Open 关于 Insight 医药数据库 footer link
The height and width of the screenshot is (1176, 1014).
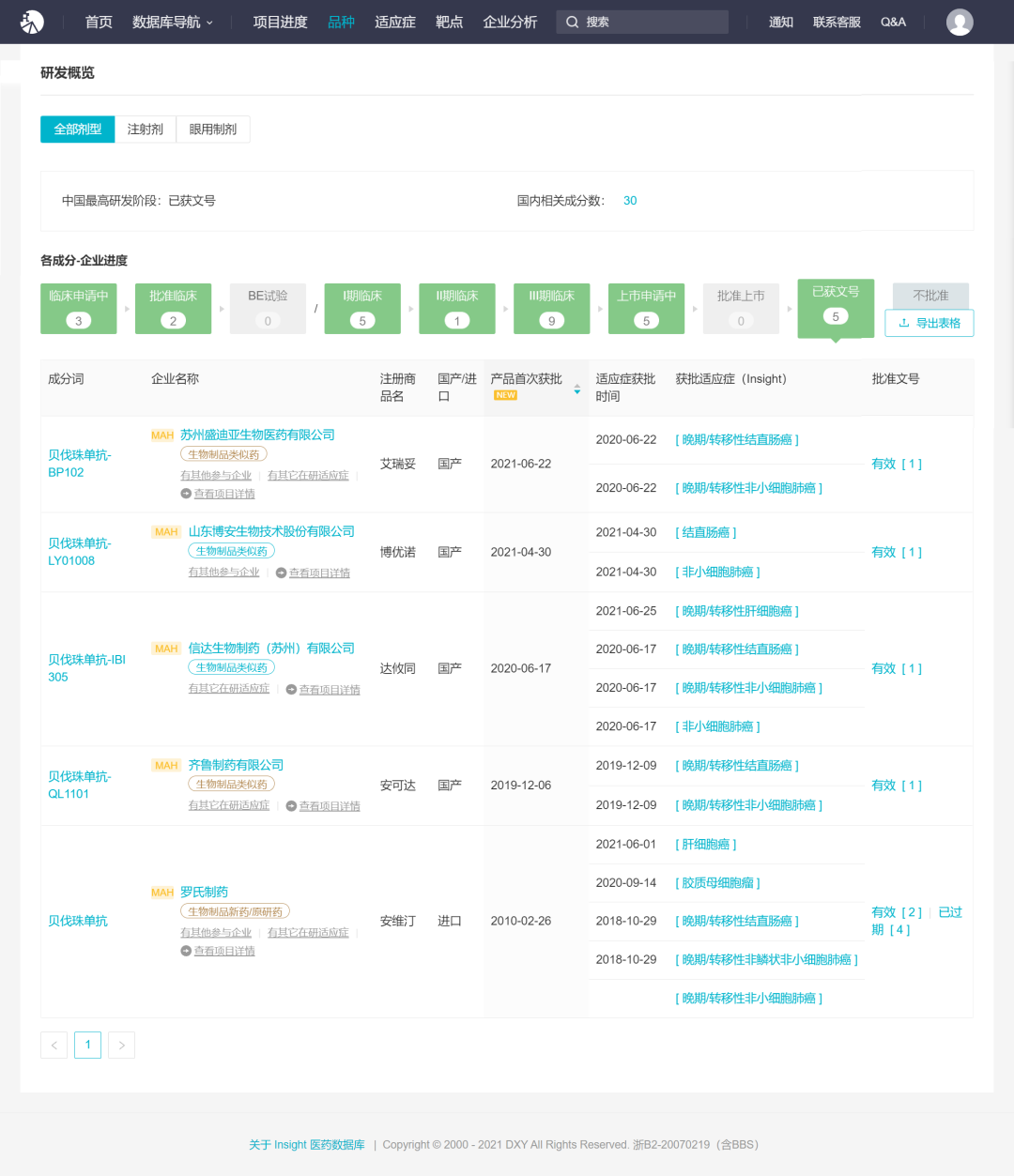pos(307,1145)
